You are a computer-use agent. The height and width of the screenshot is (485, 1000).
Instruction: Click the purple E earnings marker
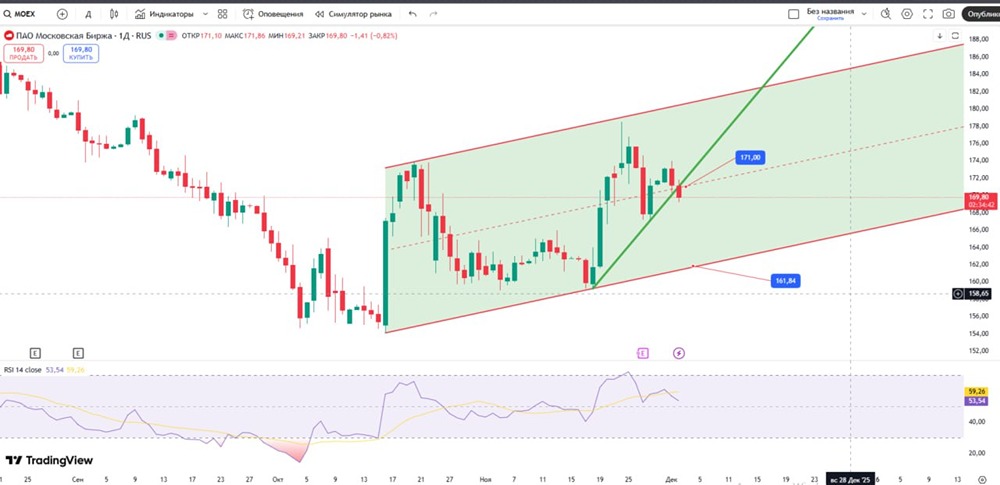click(x=642, y=353)
